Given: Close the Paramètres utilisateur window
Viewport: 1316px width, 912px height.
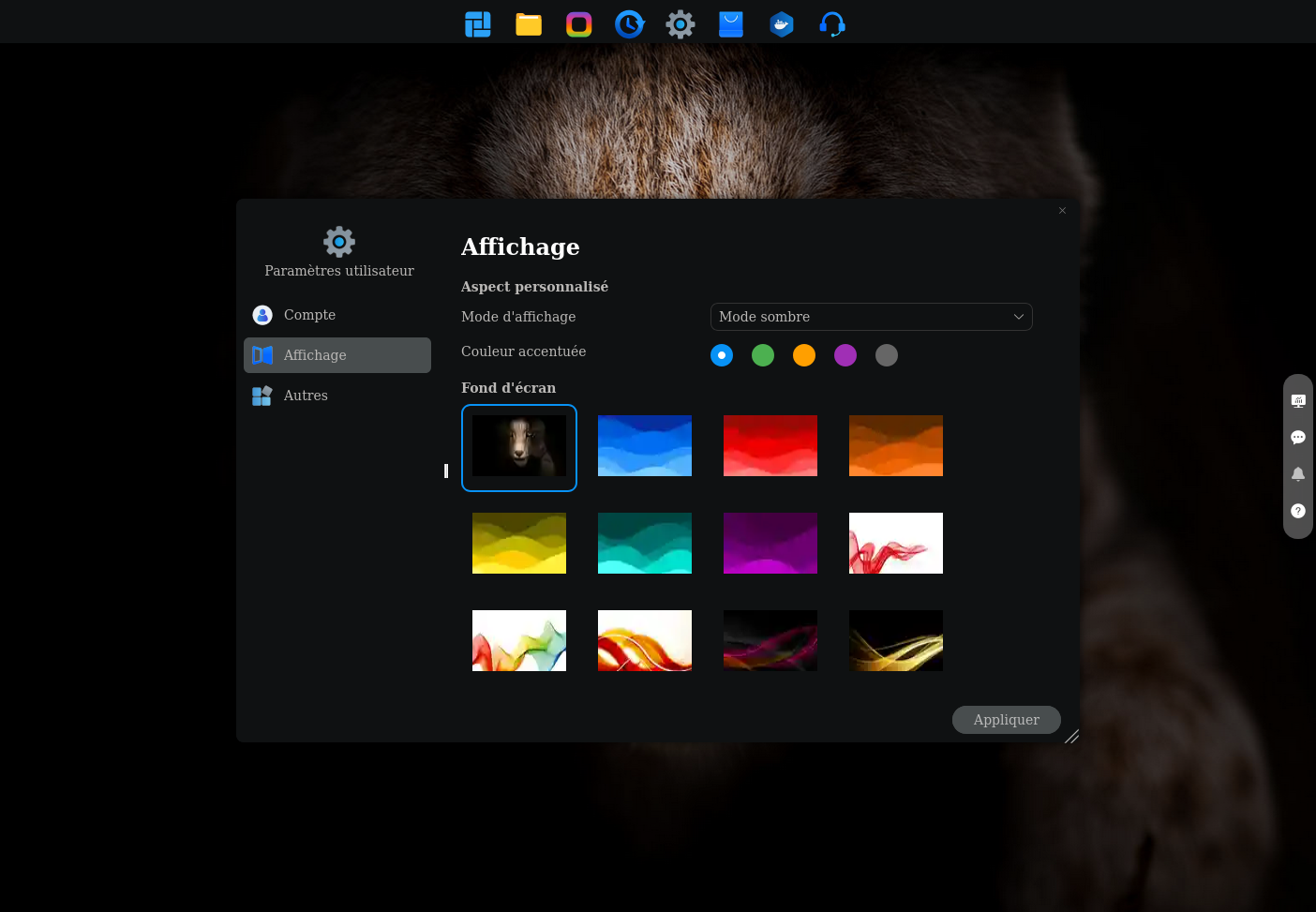Looking at the screenshot, I should click(x=1062, y=211).
